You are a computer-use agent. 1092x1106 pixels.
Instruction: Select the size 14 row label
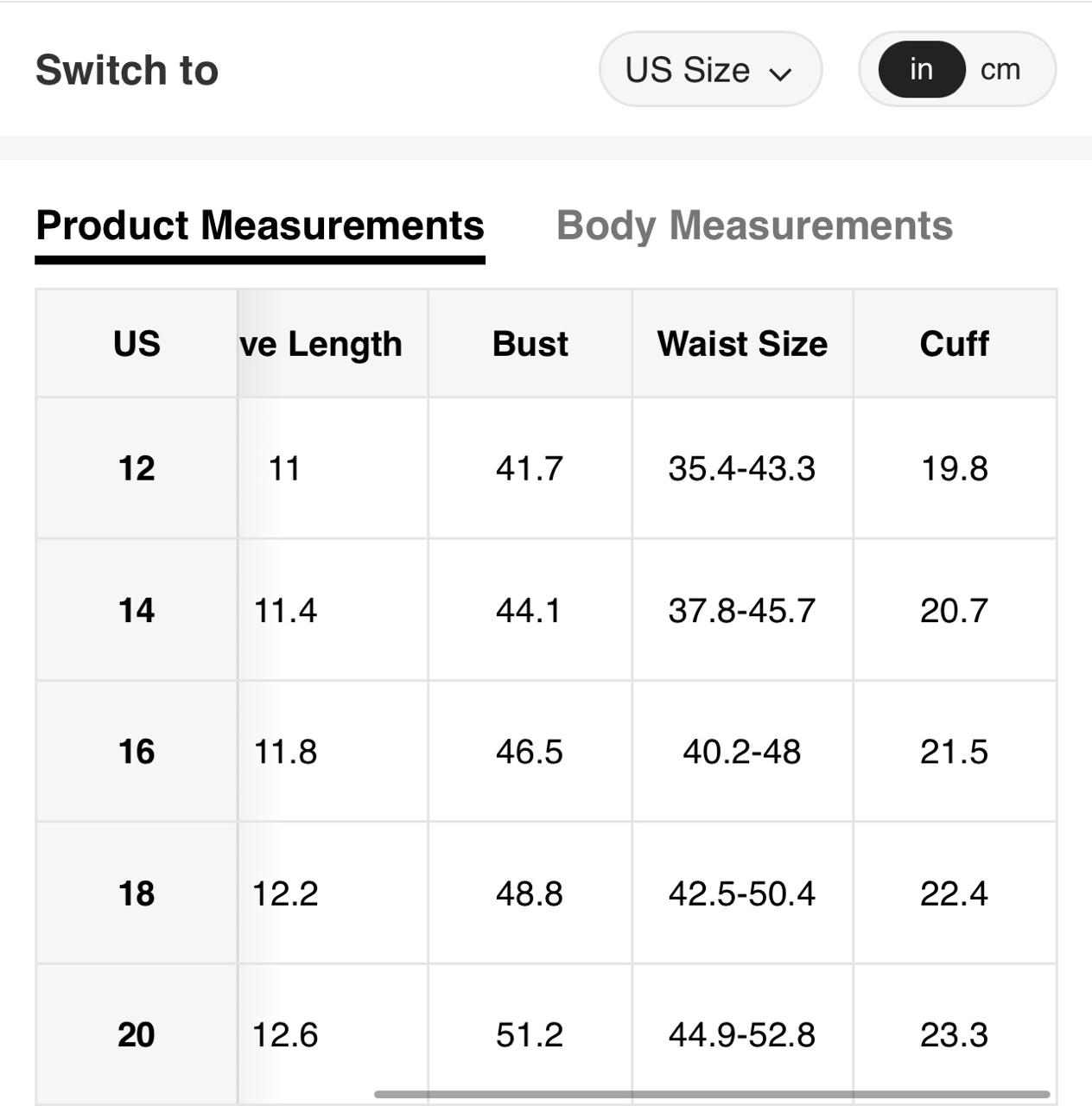(x=136, y=610)
